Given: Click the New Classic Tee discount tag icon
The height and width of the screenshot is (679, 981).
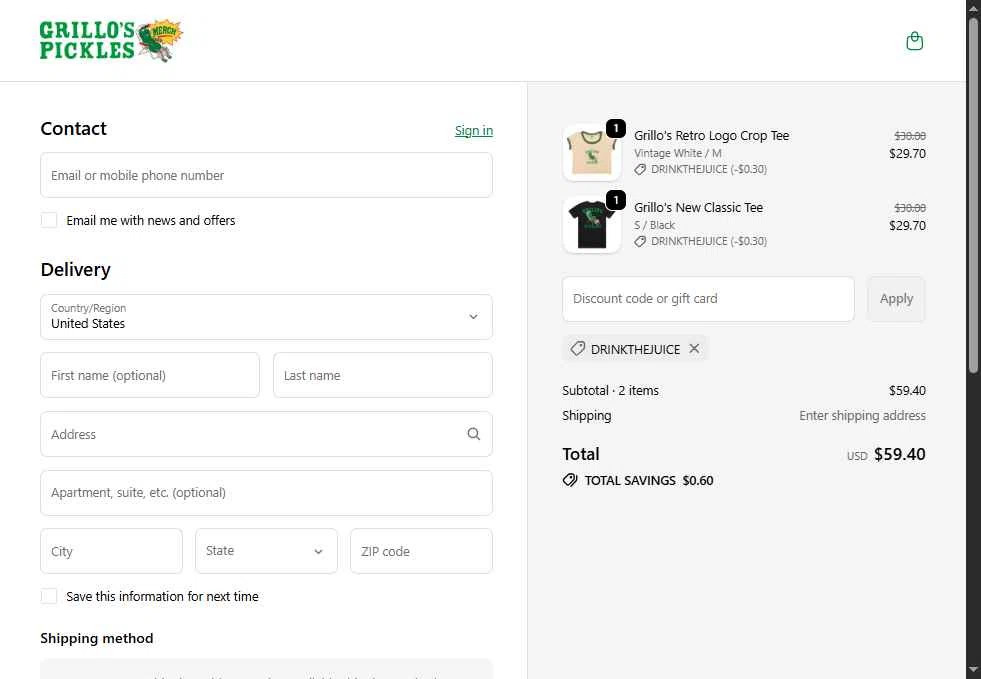Looking at the screenshot, I should pos(639,241).
